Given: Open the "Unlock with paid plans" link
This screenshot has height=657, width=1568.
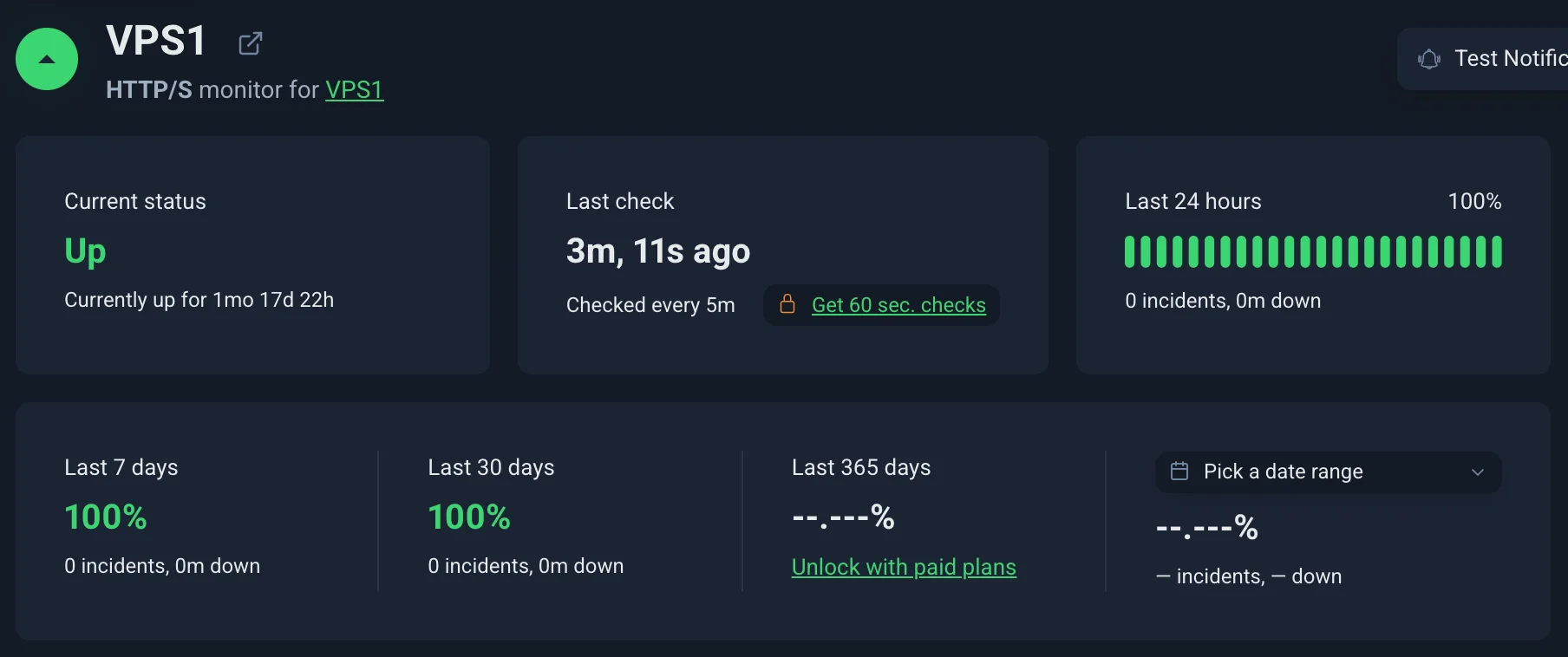Looking at the screenshot, I should [x=904, y=567].
